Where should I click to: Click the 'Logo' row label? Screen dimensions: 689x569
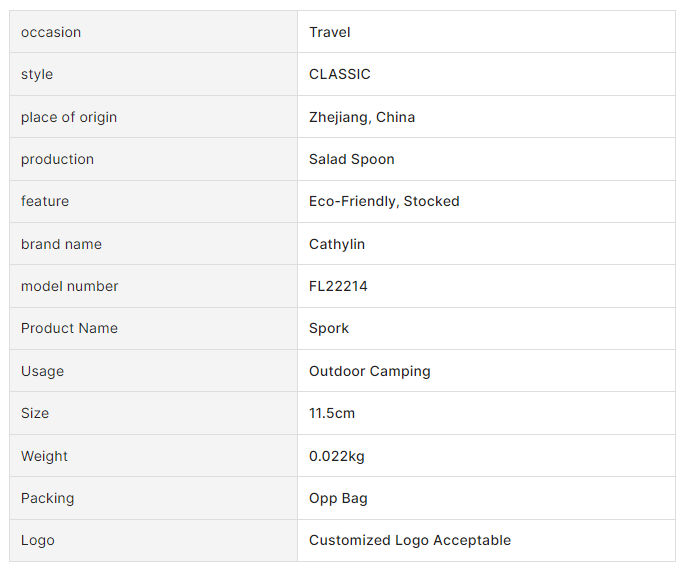pos(38,540)
